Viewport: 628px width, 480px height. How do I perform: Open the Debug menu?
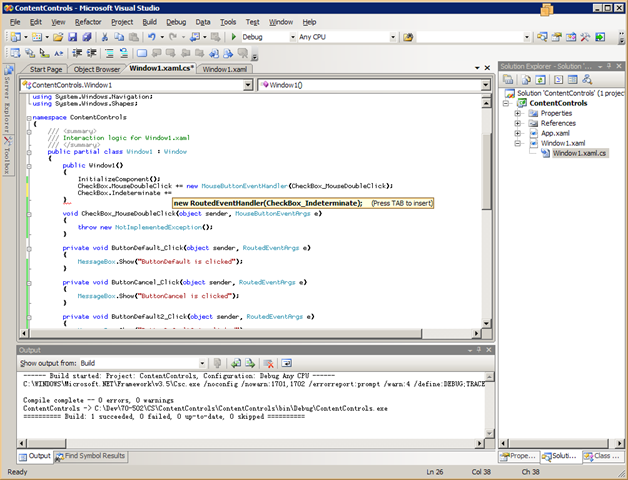point(176,22)
